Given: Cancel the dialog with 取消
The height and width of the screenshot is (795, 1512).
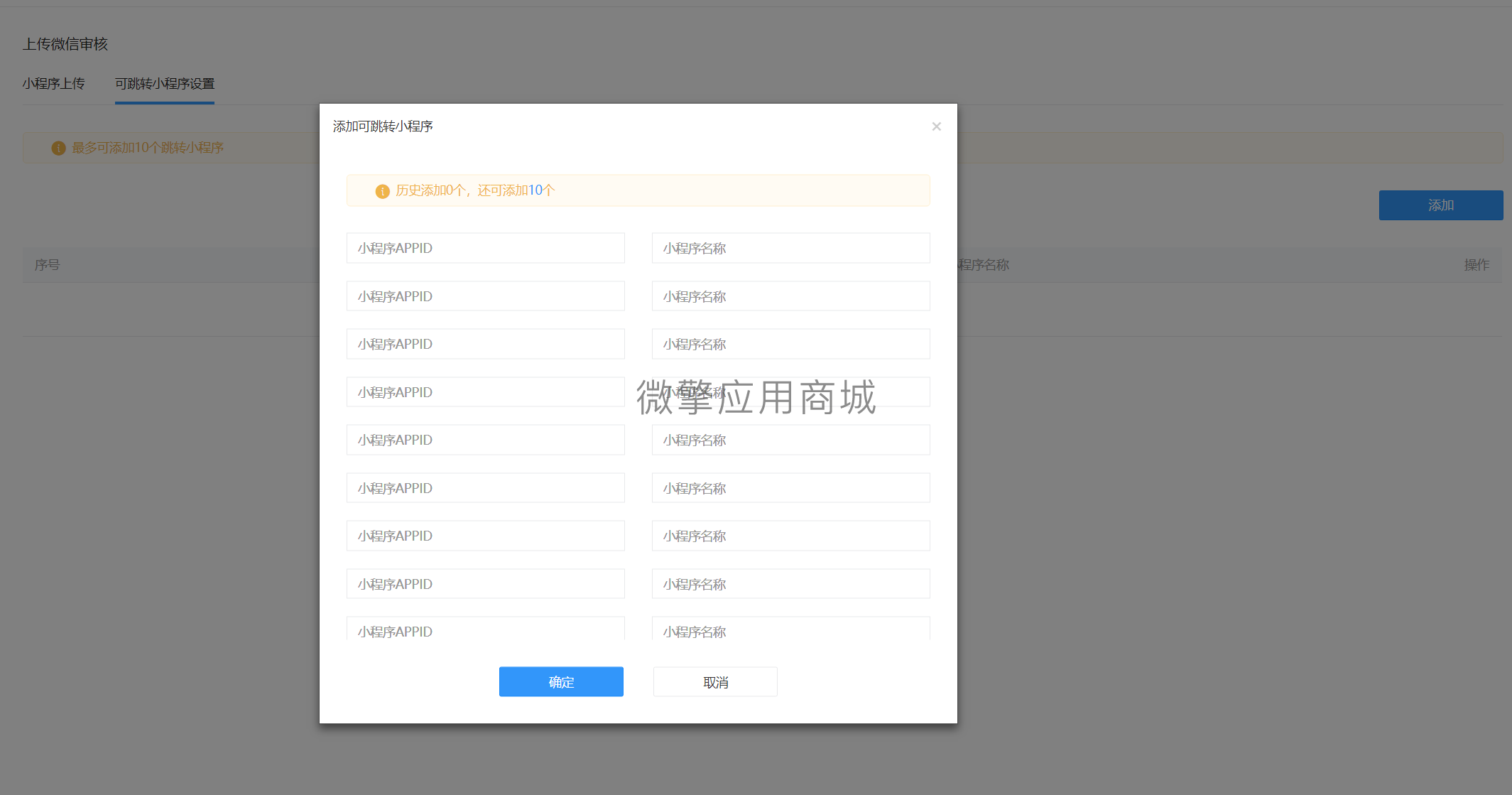Looking at the screenshot, I should pos(715,682).
